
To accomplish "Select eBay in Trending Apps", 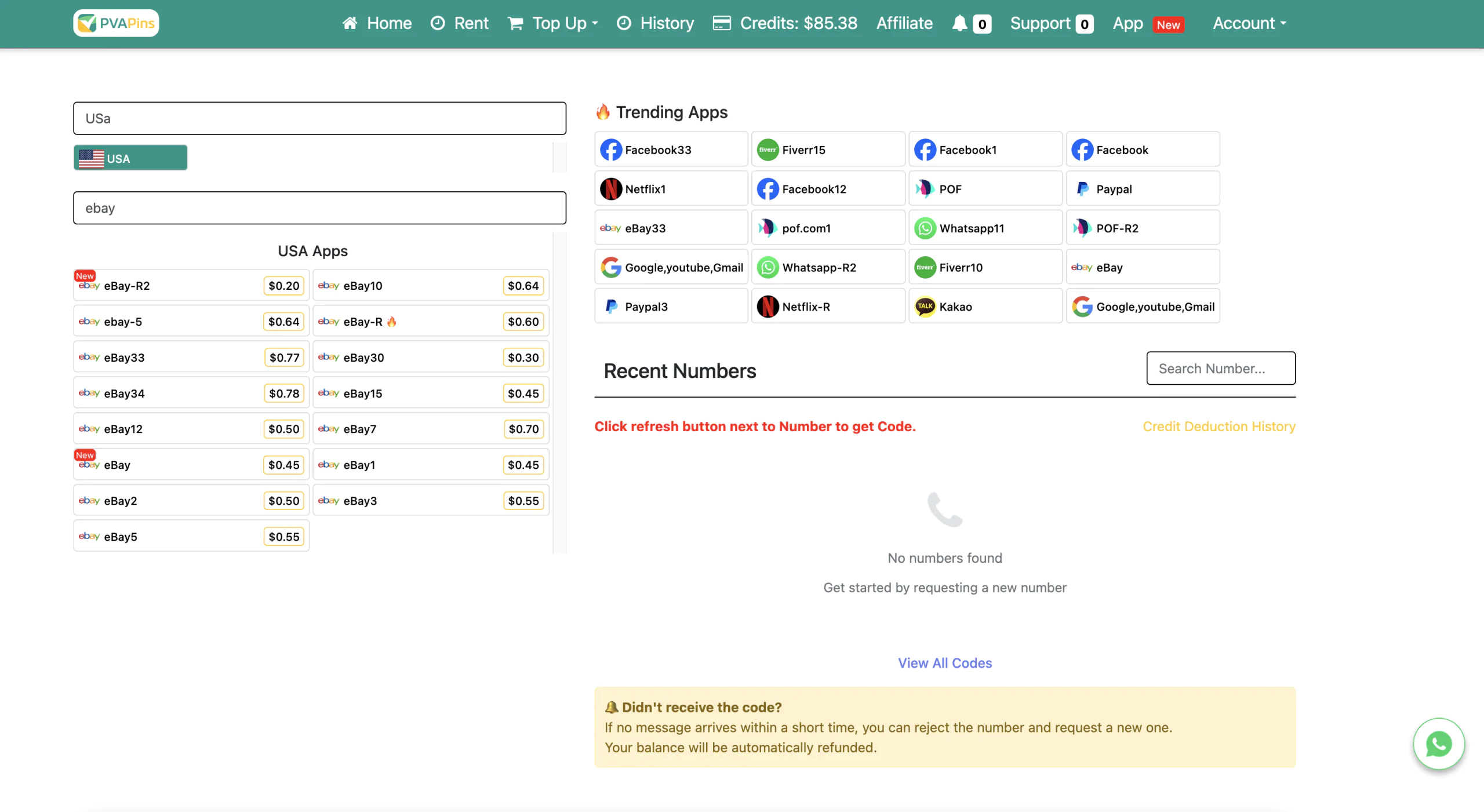I will click(1143, 267).
